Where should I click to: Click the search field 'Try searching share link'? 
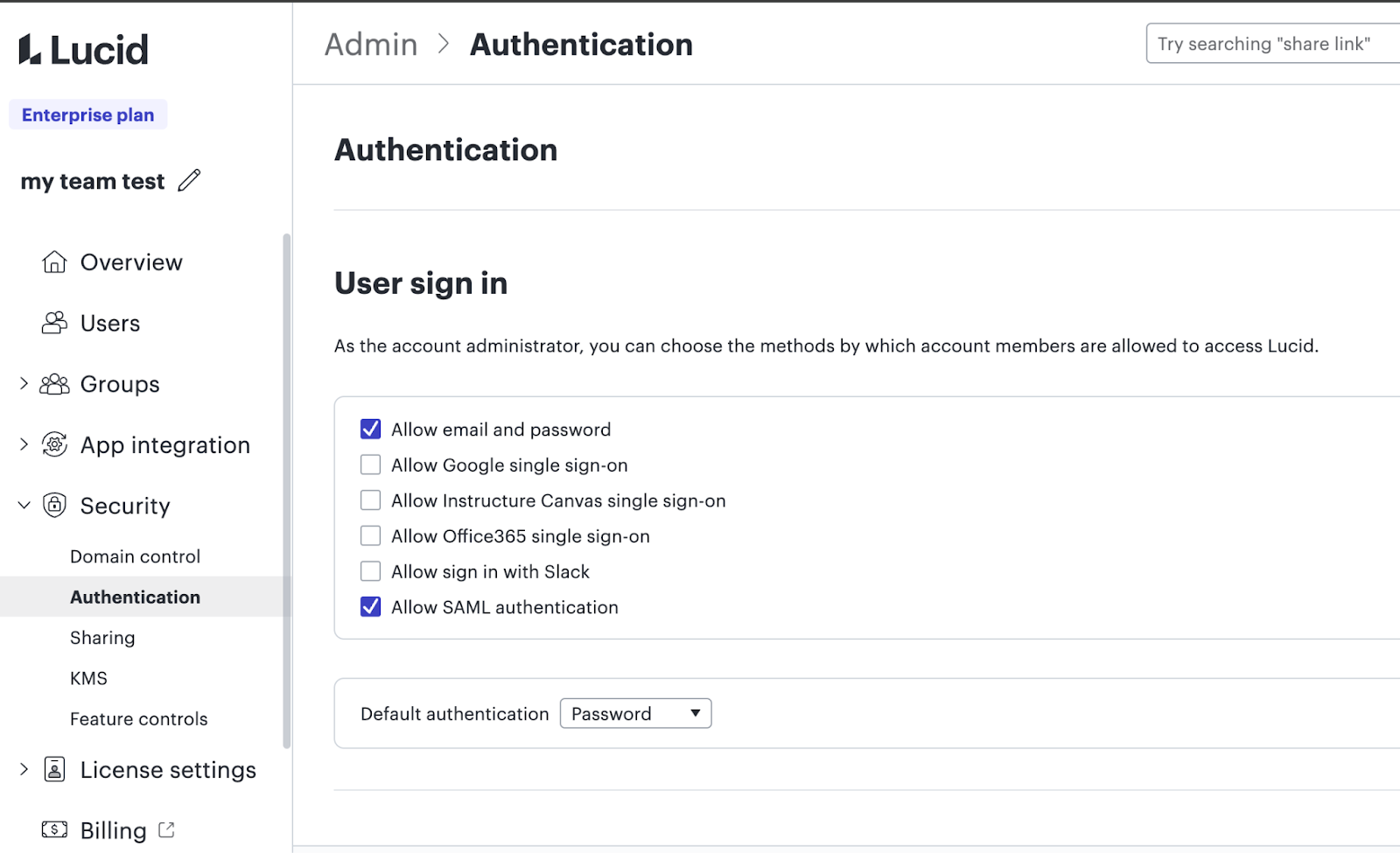tap(1272, 44)
